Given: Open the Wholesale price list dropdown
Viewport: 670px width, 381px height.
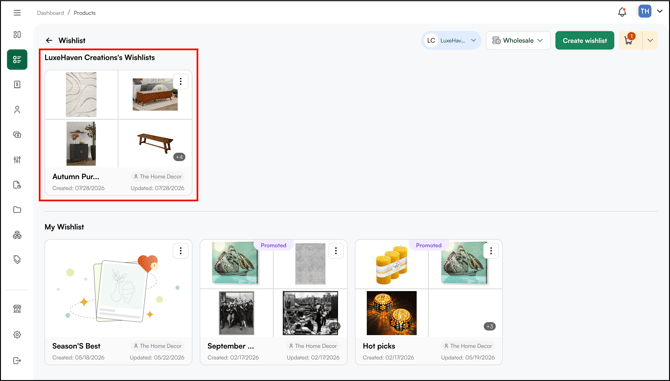Looking at the screenshot, I should 518,40.
